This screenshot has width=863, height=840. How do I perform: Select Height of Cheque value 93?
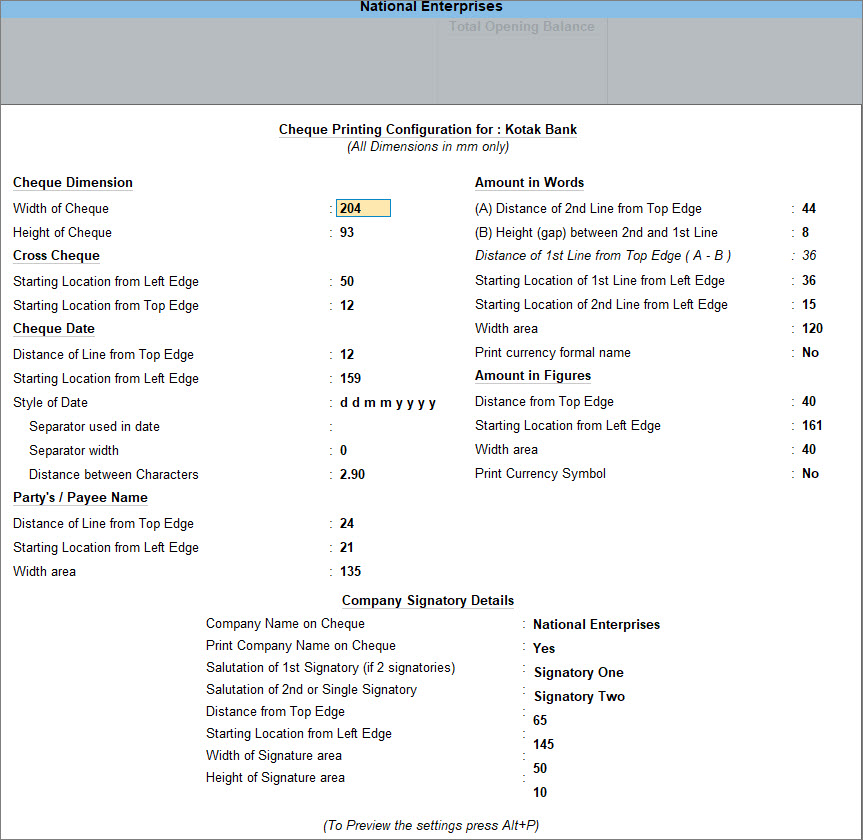coord(347,232)
